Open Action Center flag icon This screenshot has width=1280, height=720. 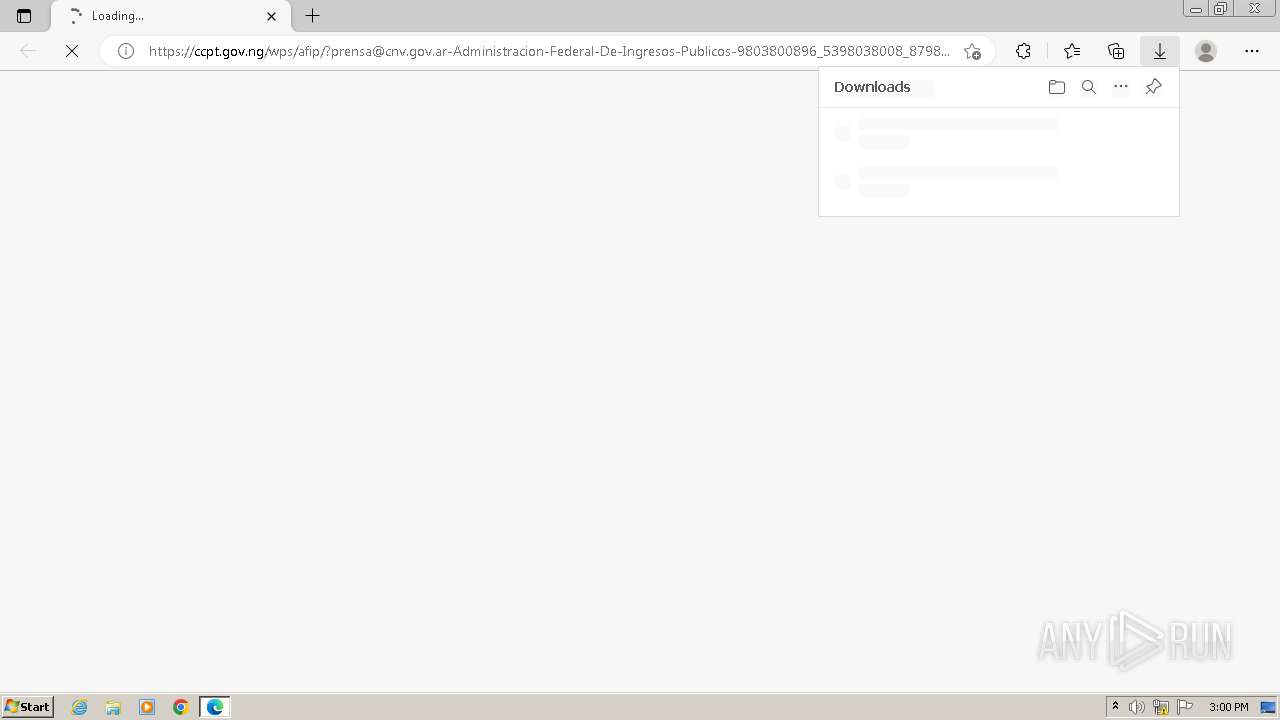tap(1185, 707)
